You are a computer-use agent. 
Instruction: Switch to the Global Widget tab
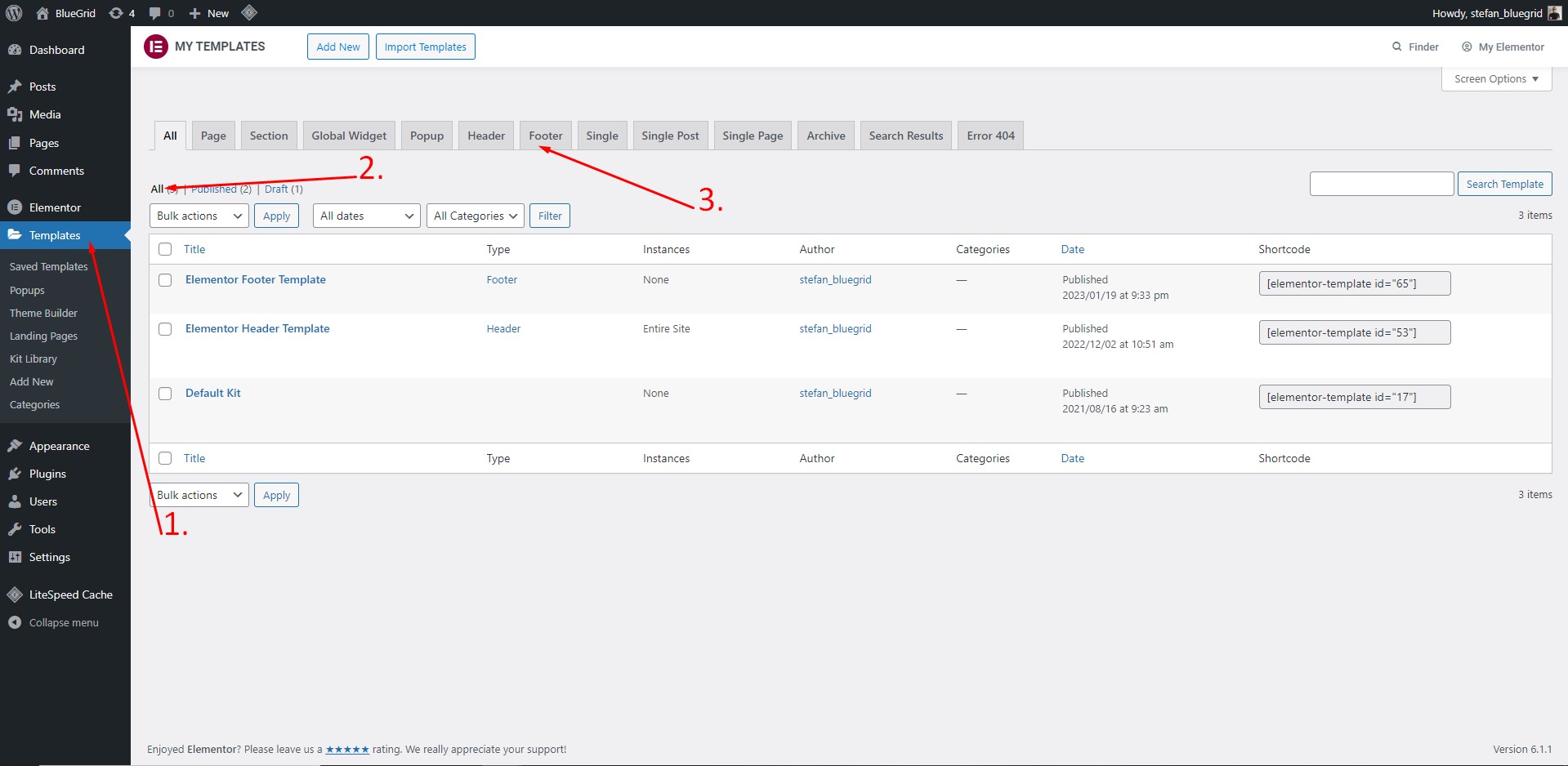point(349,136)
